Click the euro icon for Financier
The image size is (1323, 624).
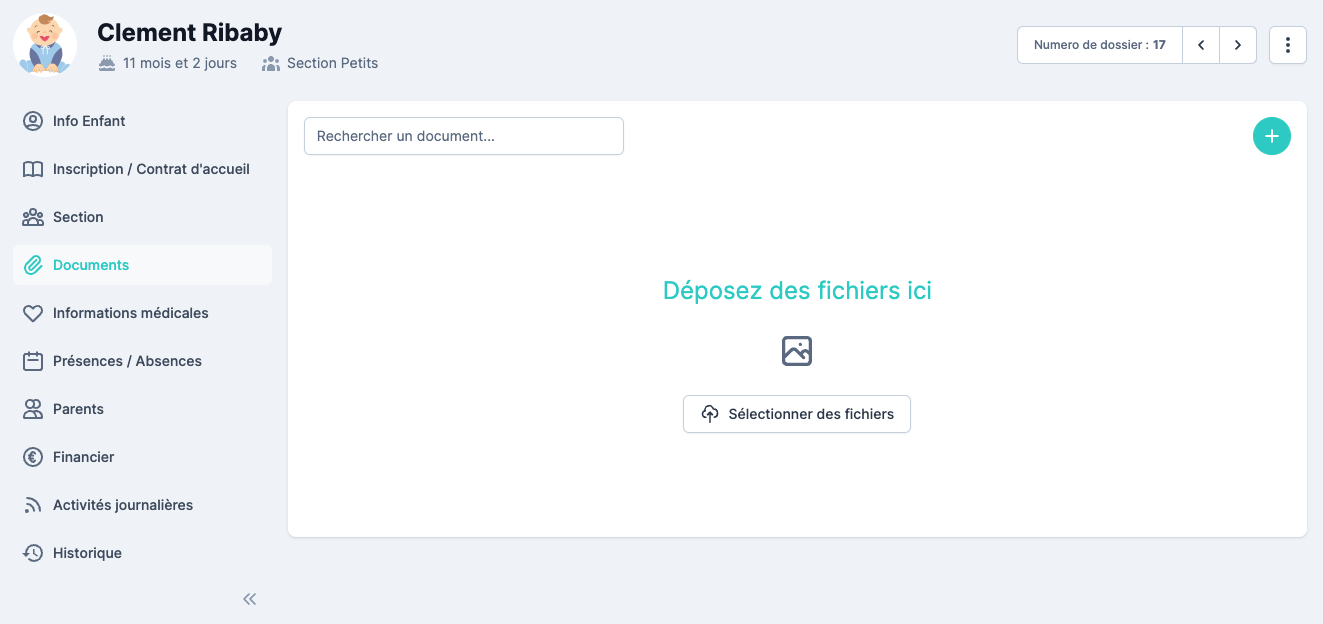point(33,457)
